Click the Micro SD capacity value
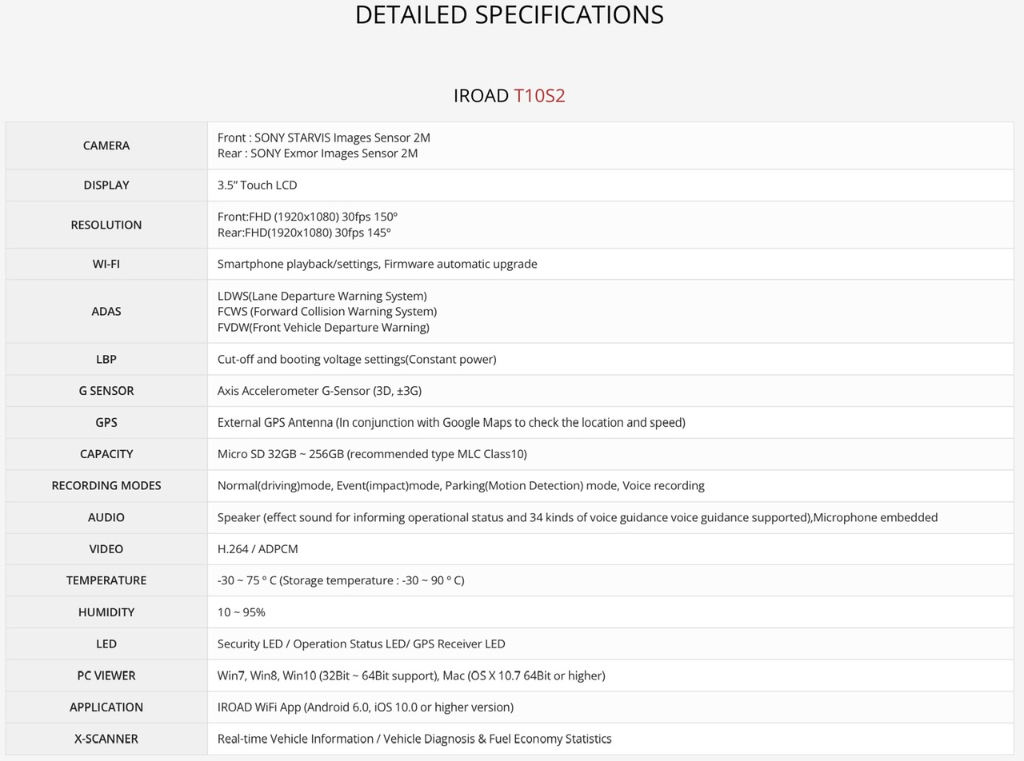Viewport: 1024px width, 761px height. pos(372,454)
